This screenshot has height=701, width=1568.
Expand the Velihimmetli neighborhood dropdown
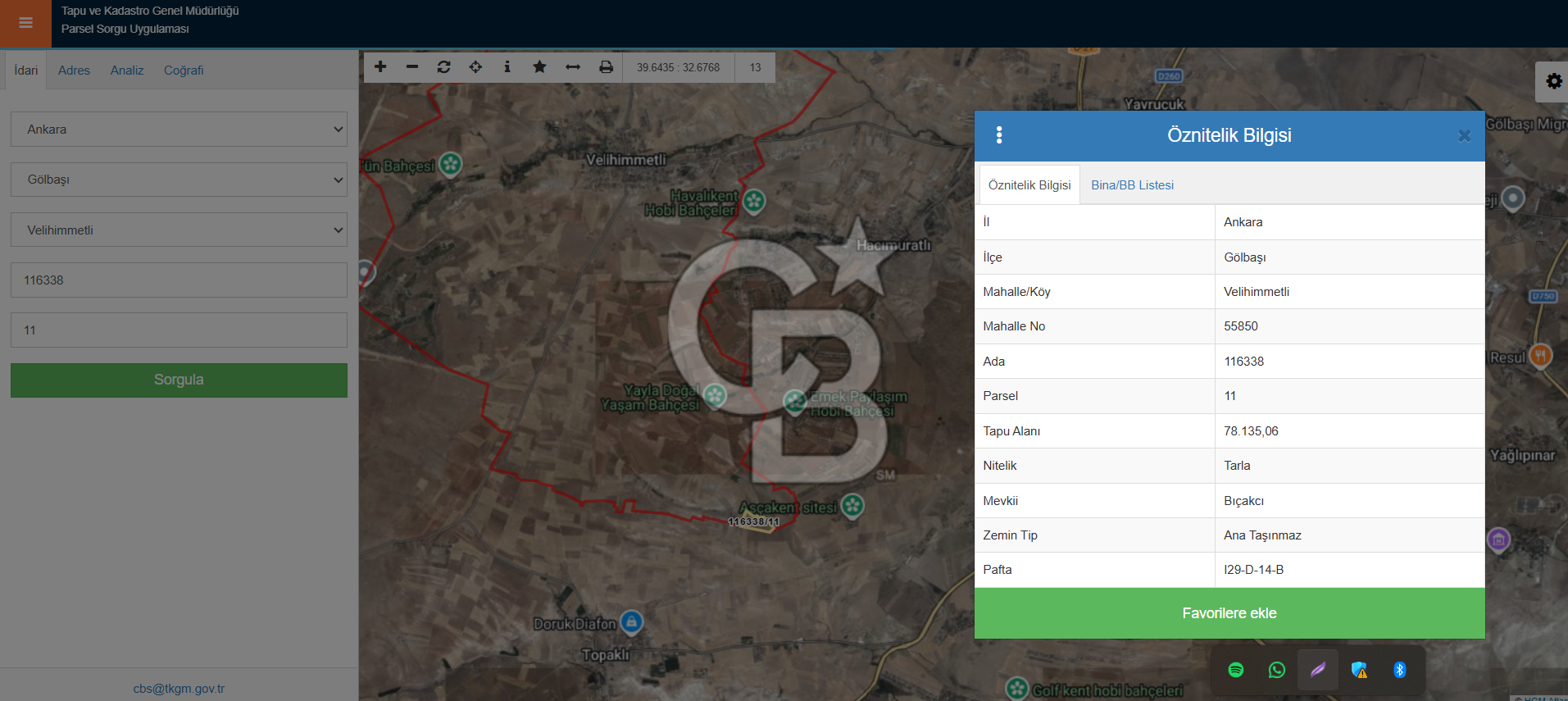coord(179,230)
